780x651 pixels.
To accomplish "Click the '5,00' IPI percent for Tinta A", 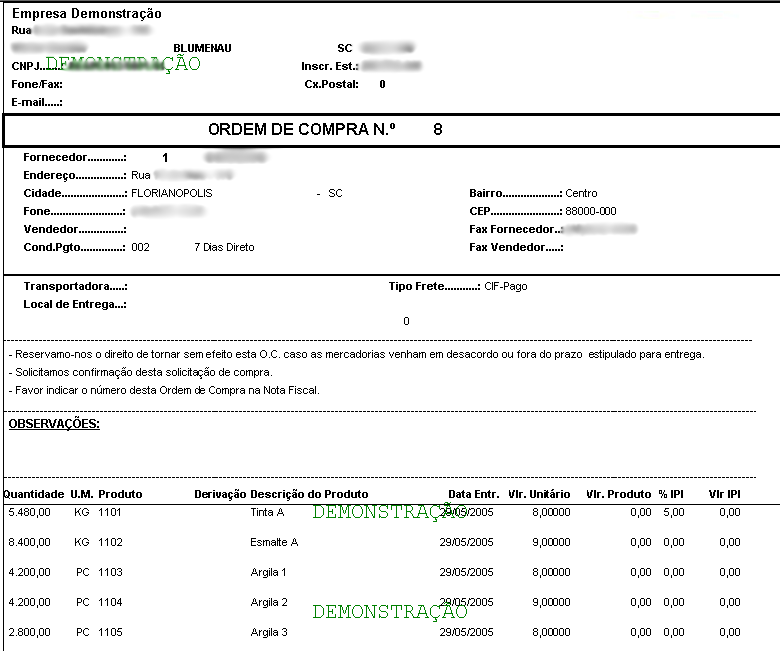I will [x=674, y=512].
